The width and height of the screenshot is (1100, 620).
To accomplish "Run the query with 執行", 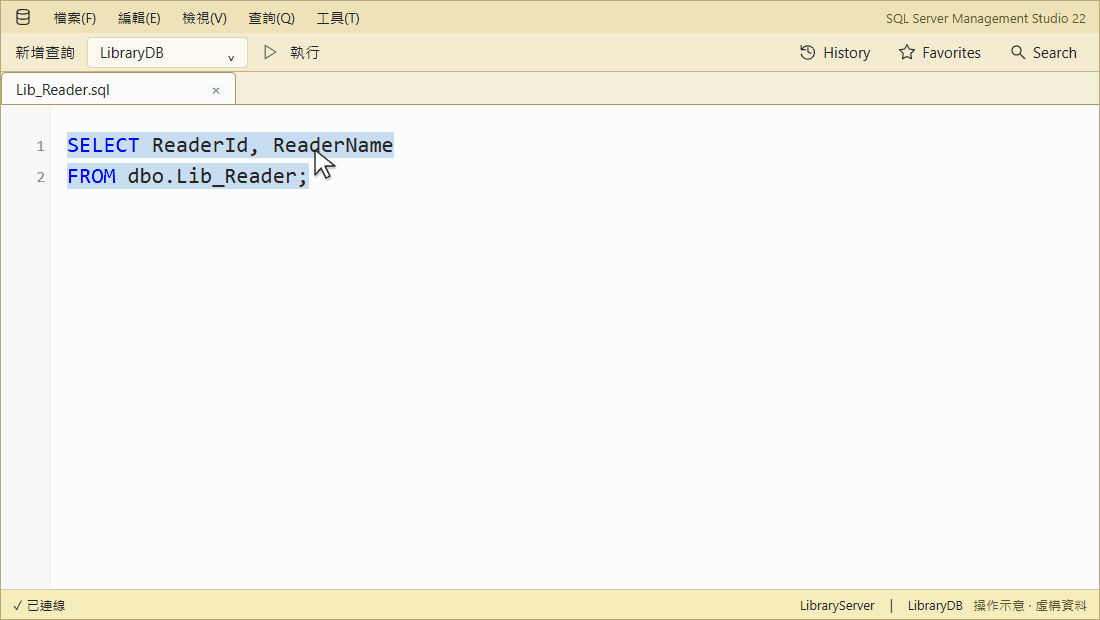I will click(304, 53).
